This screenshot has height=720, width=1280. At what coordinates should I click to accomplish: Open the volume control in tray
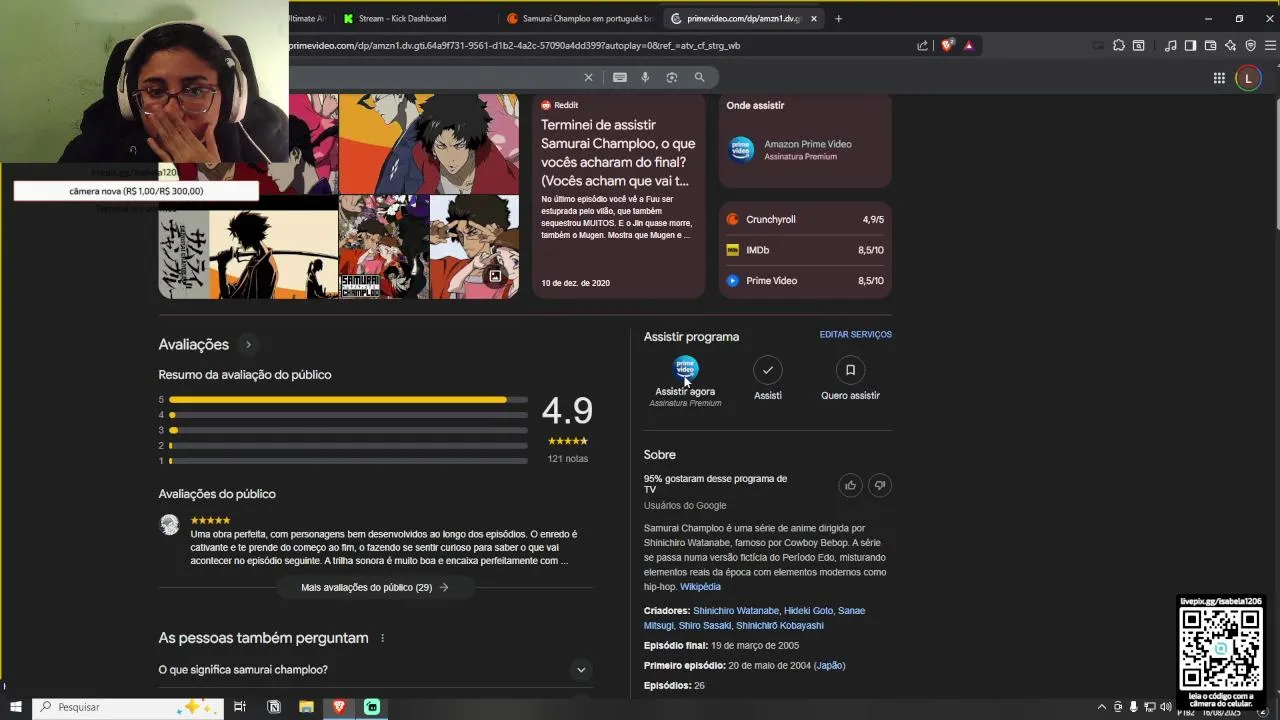click(x=1165, y=707)
